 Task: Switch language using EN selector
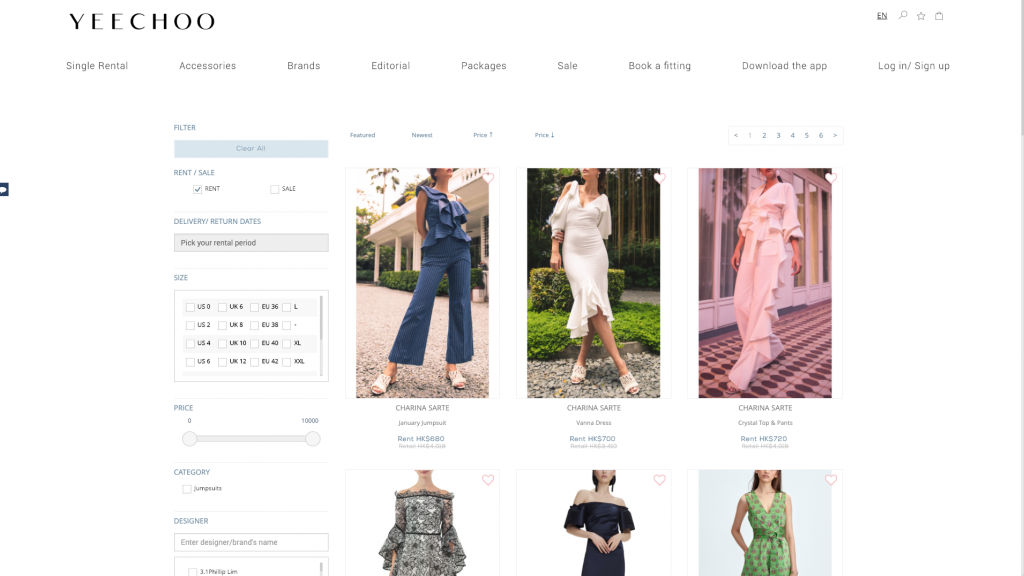[x=882, y=16]
